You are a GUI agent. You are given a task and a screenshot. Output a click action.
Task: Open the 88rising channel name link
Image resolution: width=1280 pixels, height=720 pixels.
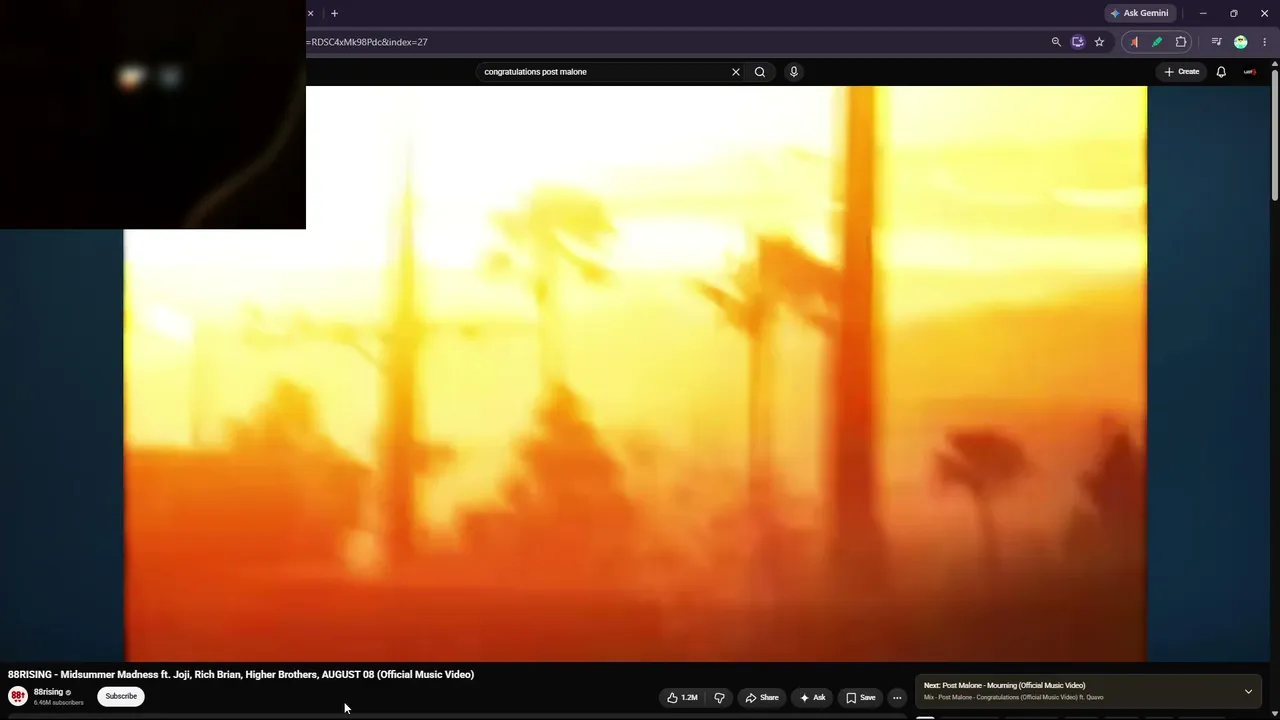tap(48, 692)
